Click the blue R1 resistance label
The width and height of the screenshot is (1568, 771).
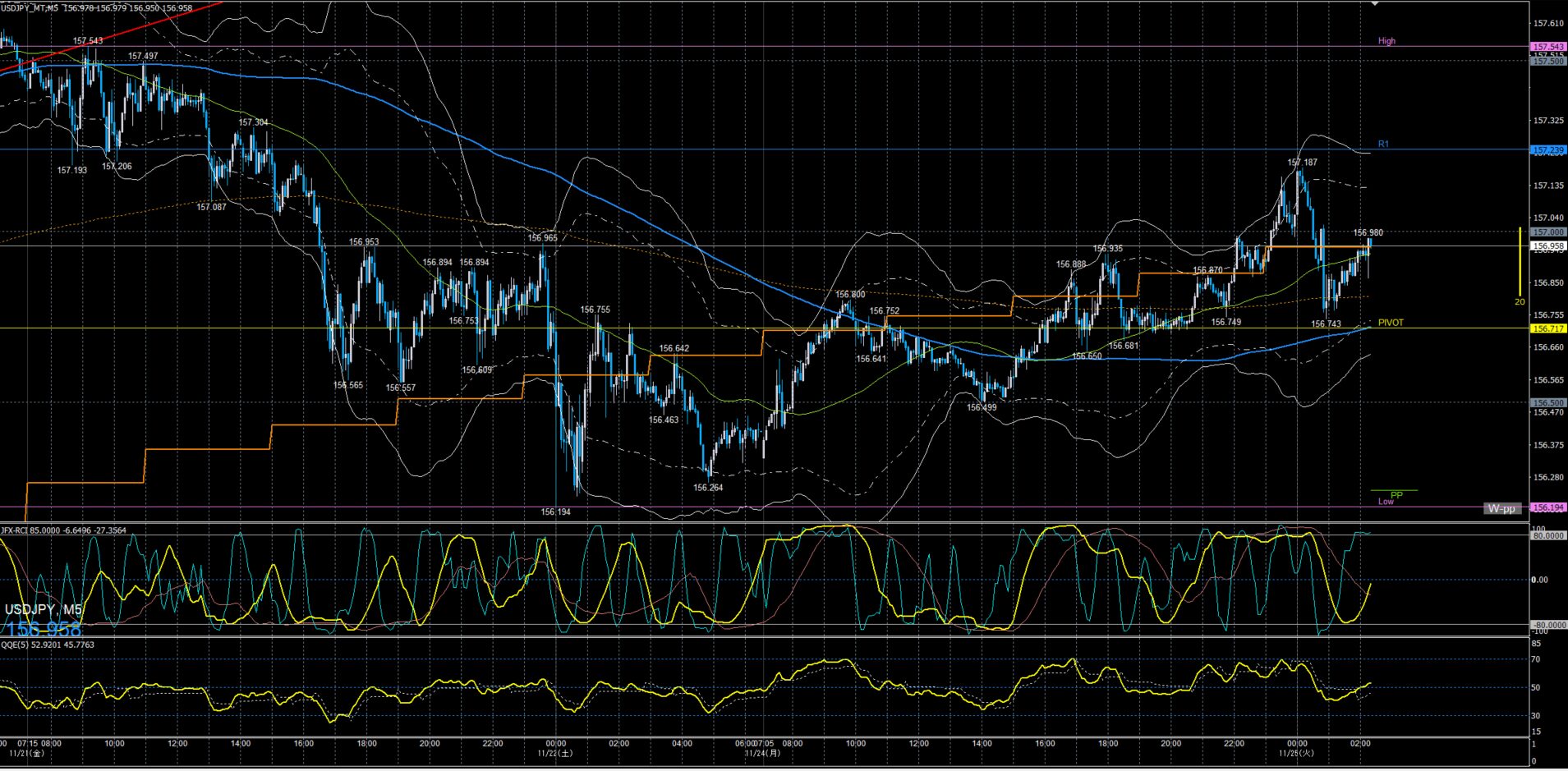click(x=1383, y=144)
